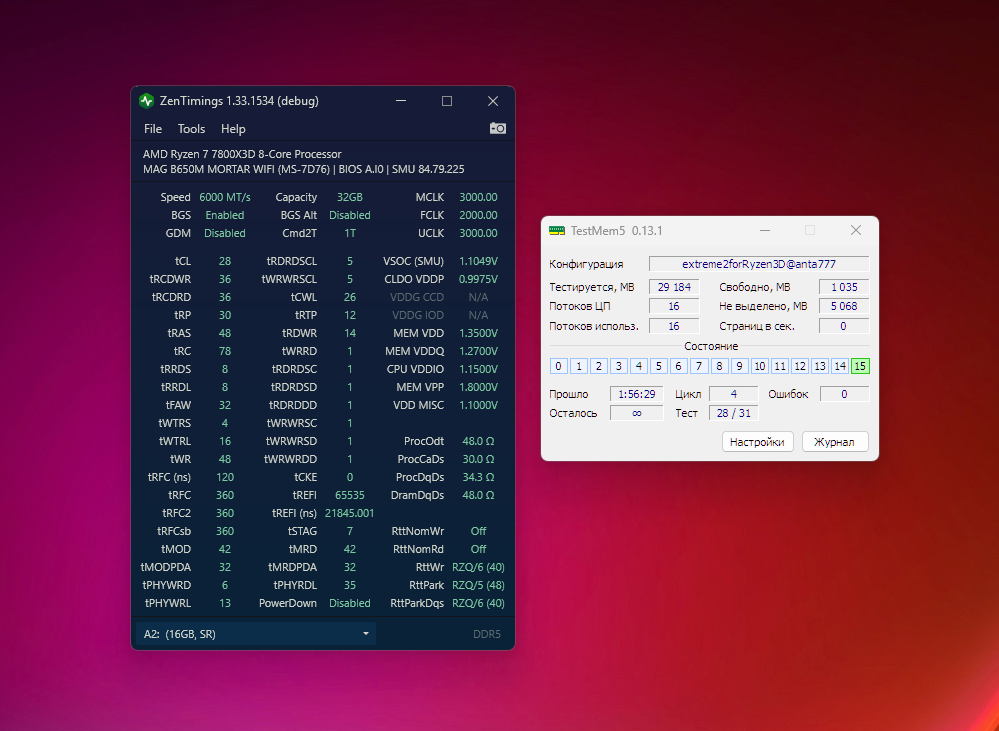Click the Не выделено, MB value 5 068
999x731 pixels.
(x=844, y=306)
